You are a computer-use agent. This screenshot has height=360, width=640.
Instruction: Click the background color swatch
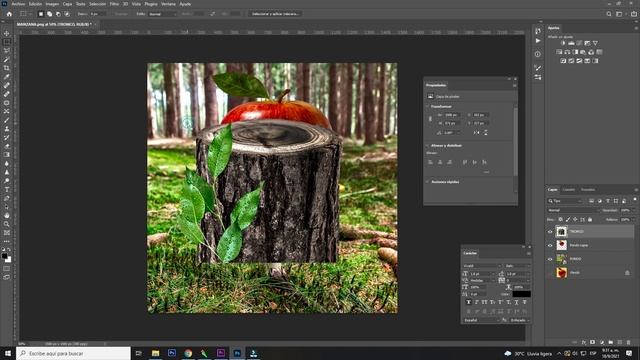[9, 260]
